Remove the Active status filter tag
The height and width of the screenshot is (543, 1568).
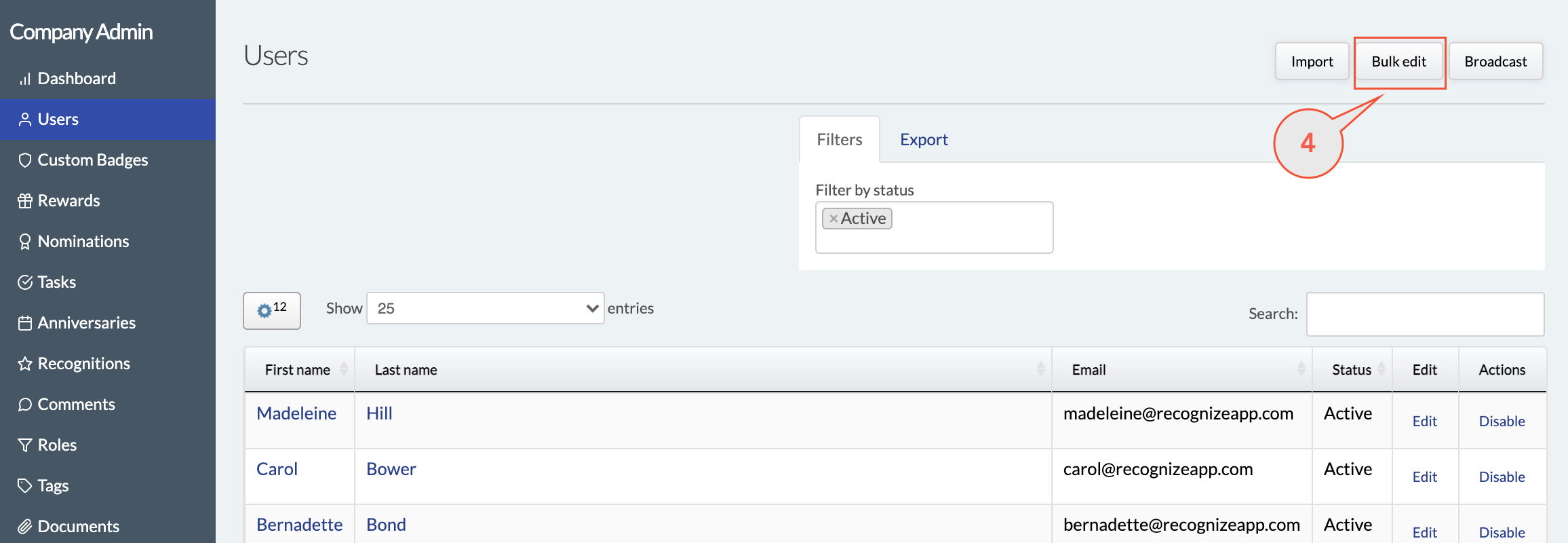pyautogui.click(x=834, y=219)
